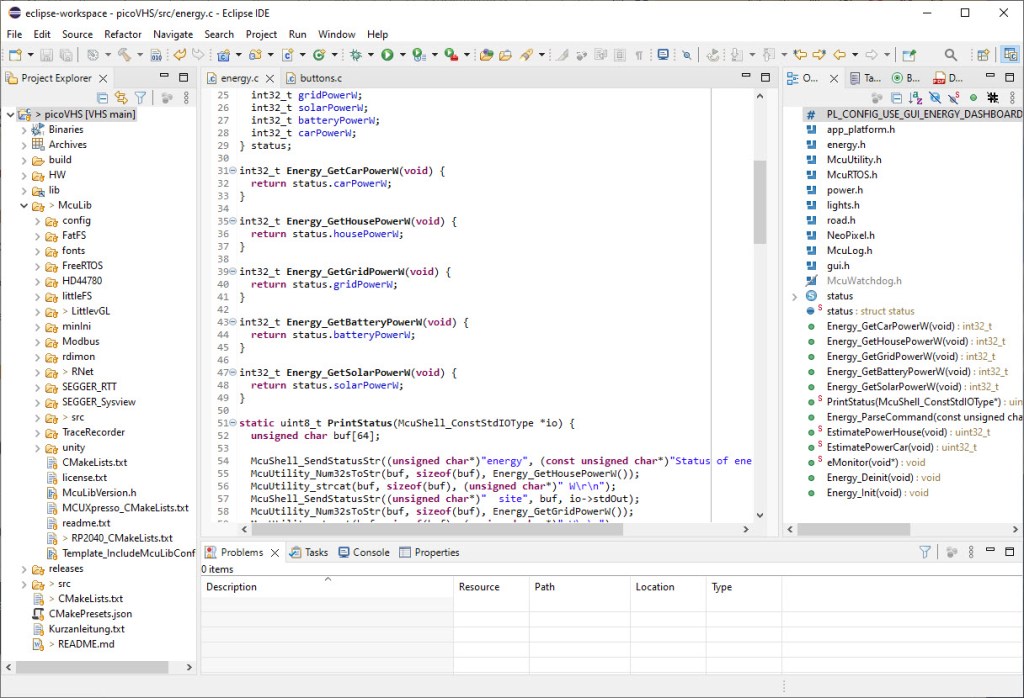Click the Description column header in Problems
Viewport: 1024px width, 698px height.
232,587
